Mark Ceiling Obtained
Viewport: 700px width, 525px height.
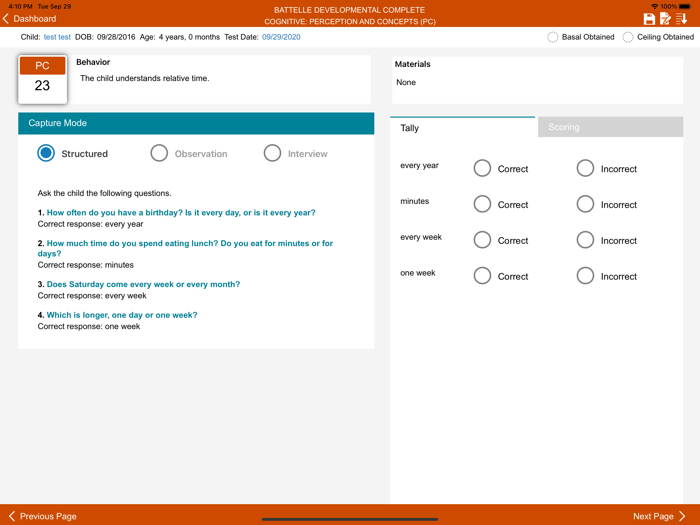[628, 37]
